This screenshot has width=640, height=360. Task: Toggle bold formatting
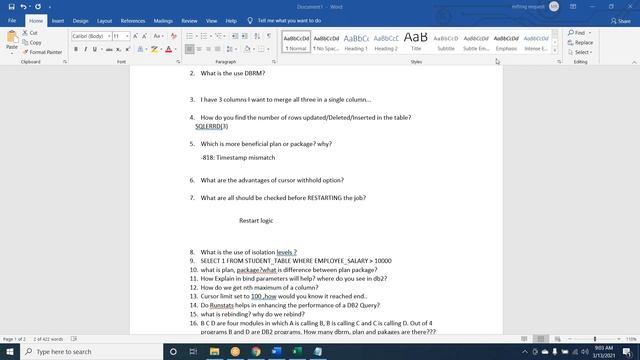(x=76, y=49)
